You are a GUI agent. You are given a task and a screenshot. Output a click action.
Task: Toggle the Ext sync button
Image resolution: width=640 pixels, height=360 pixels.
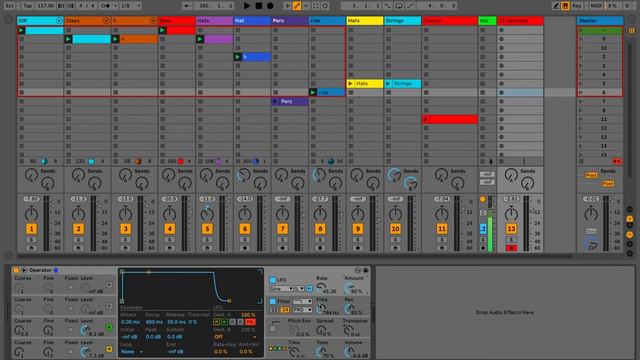[x=10, y=6]
